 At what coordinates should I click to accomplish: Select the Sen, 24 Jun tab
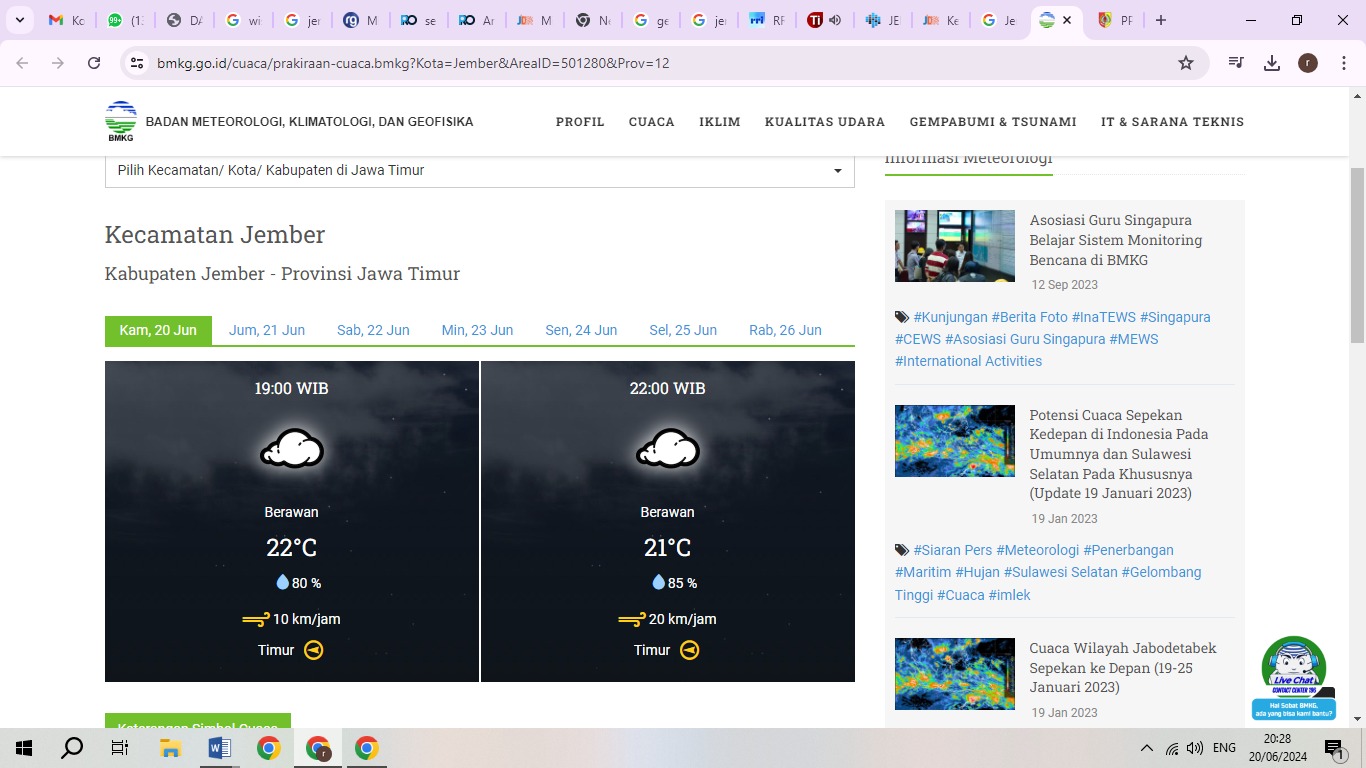tap(581, 330)
